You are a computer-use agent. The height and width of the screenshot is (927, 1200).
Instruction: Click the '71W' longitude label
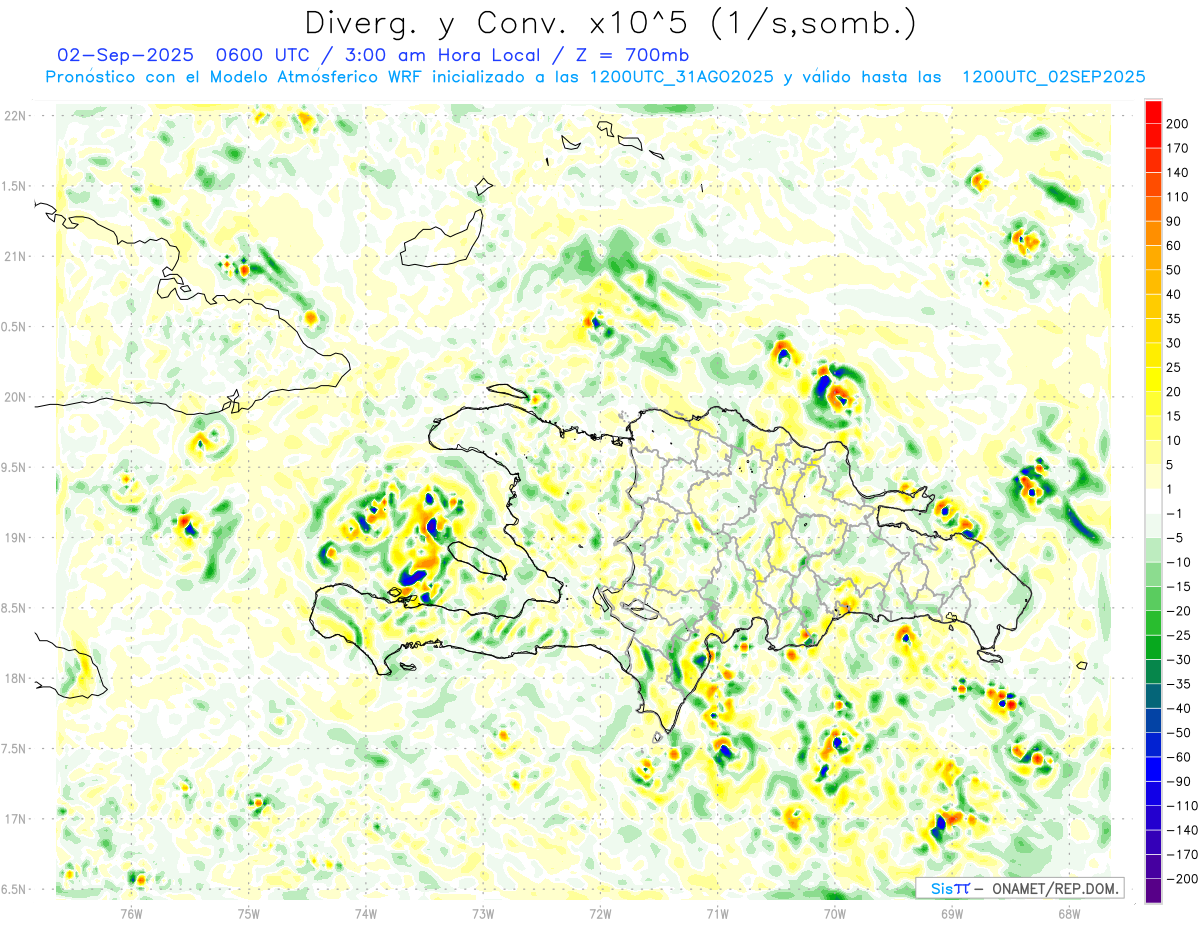click(717, 913)
